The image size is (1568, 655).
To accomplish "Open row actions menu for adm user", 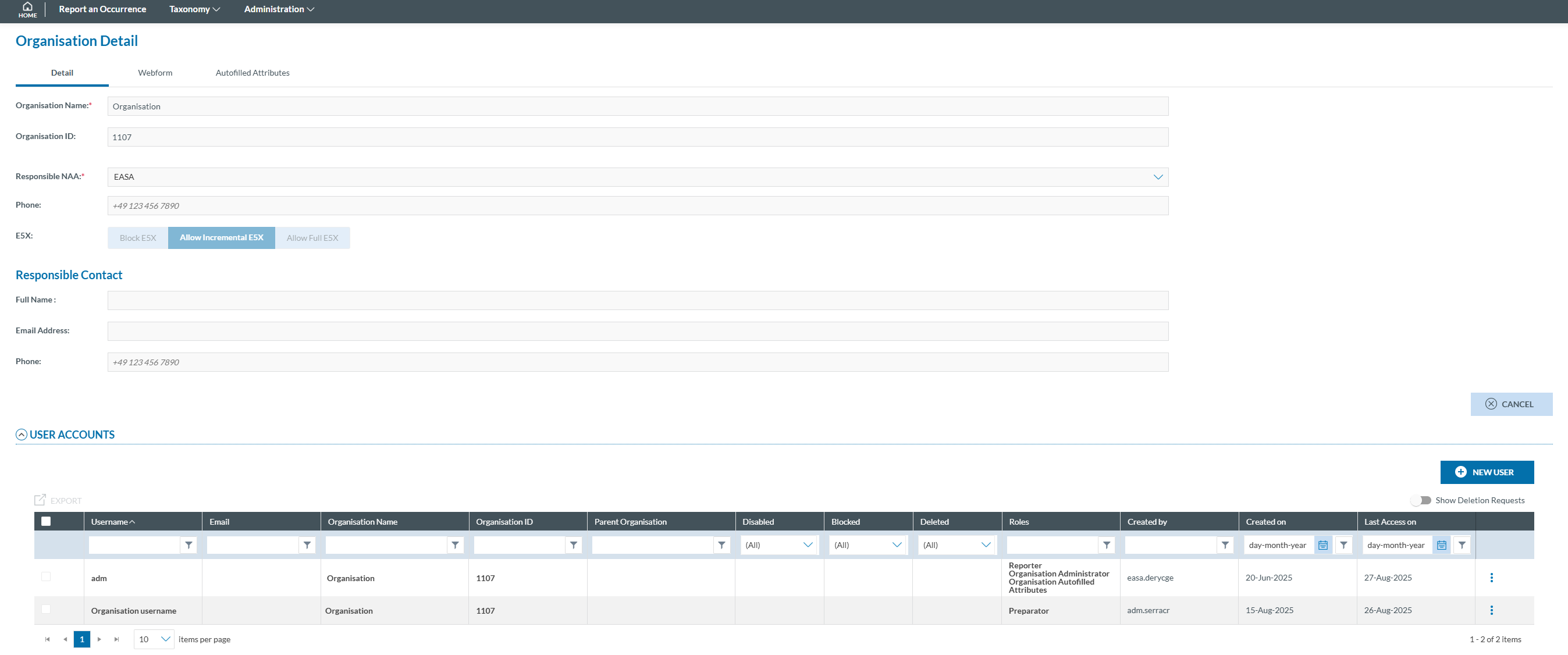I will point(1491,578).
